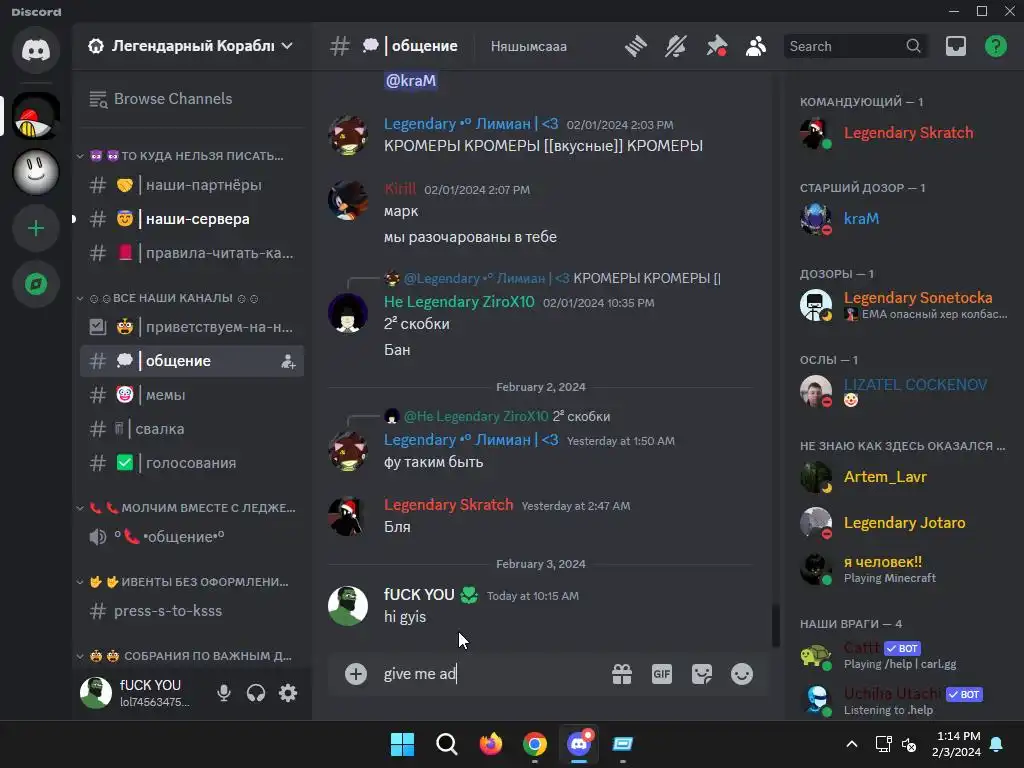Open Threads icon in channel header
1024x768 pixels.
click(635, 46)
